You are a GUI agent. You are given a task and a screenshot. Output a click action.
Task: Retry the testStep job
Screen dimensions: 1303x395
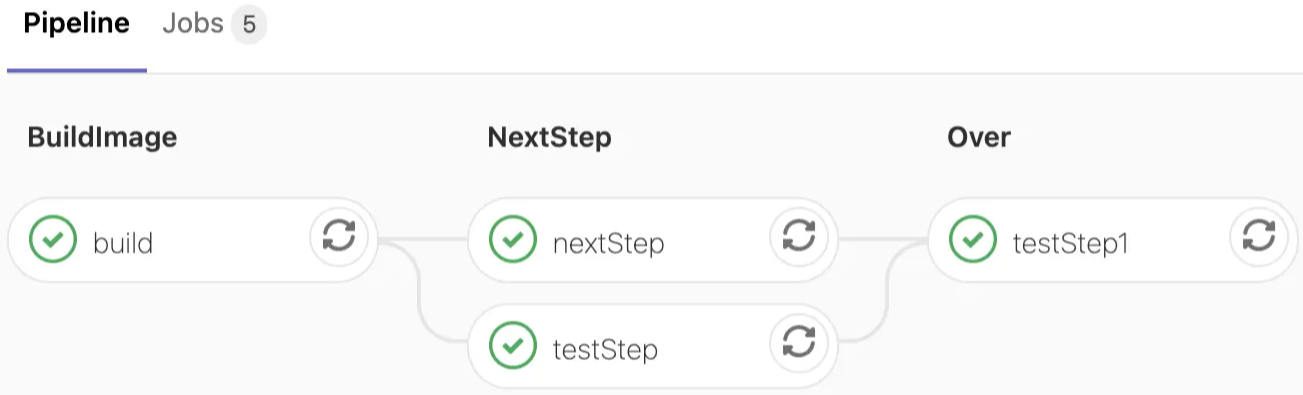tap(798, 345)
